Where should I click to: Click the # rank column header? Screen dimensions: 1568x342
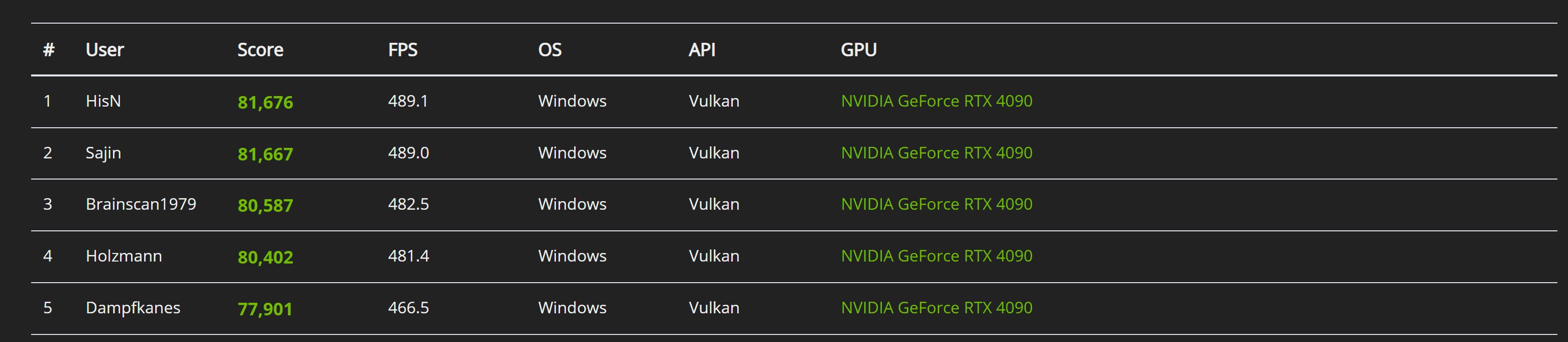[x=49, y=50]
